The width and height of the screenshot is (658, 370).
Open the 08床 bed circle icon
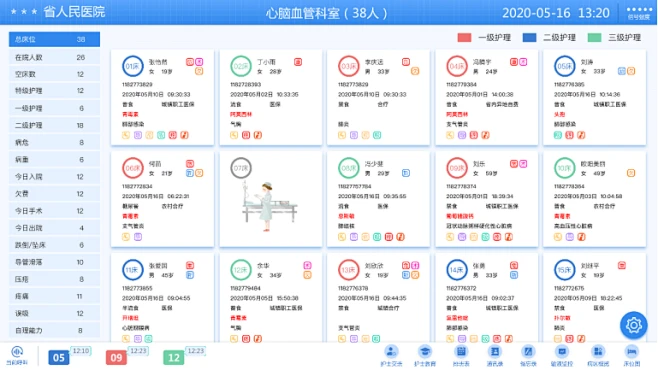pyautogui.click(x=349, y=168)
